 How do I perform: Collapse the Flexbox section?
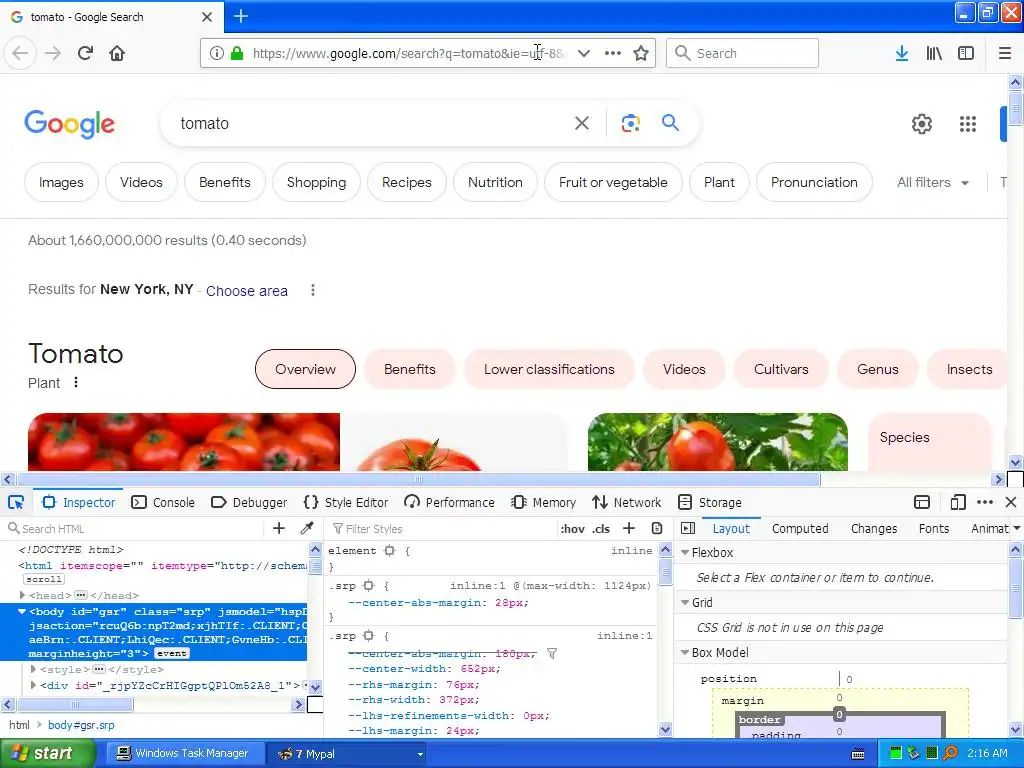pos(685,552)
